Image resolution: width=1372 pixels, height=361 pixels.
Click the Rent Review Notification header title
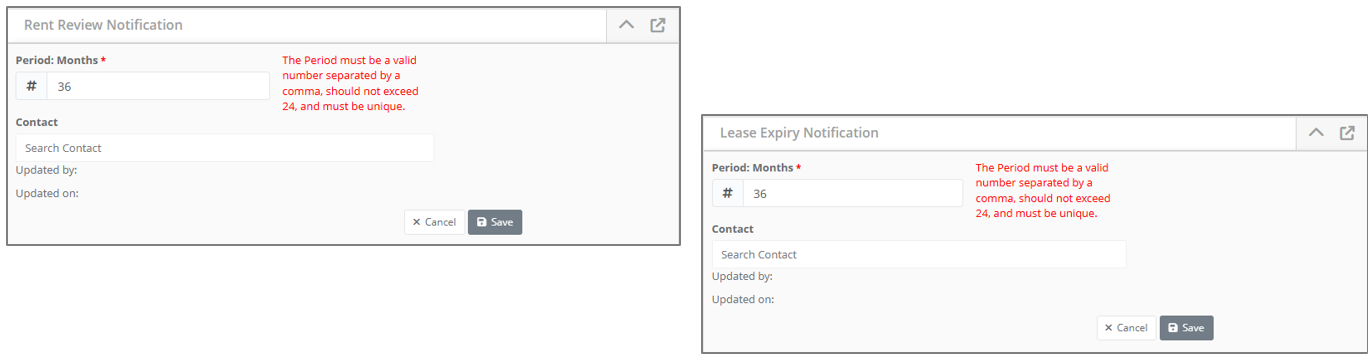[x=103, y=25]
